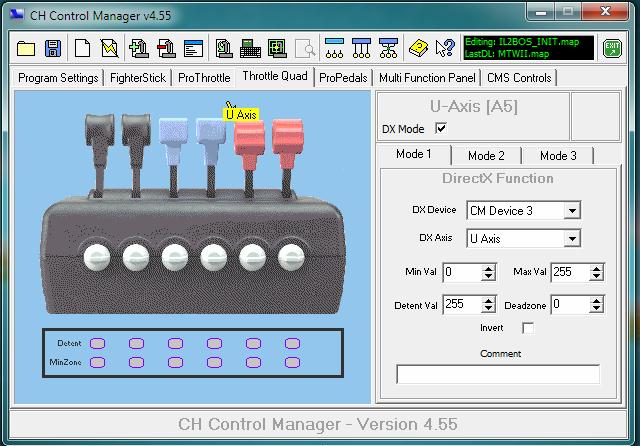Screen dimensions: 640x446
Task: Switch to the FighterStick tab
Action: pyautogui.click(x=138, y=78)
